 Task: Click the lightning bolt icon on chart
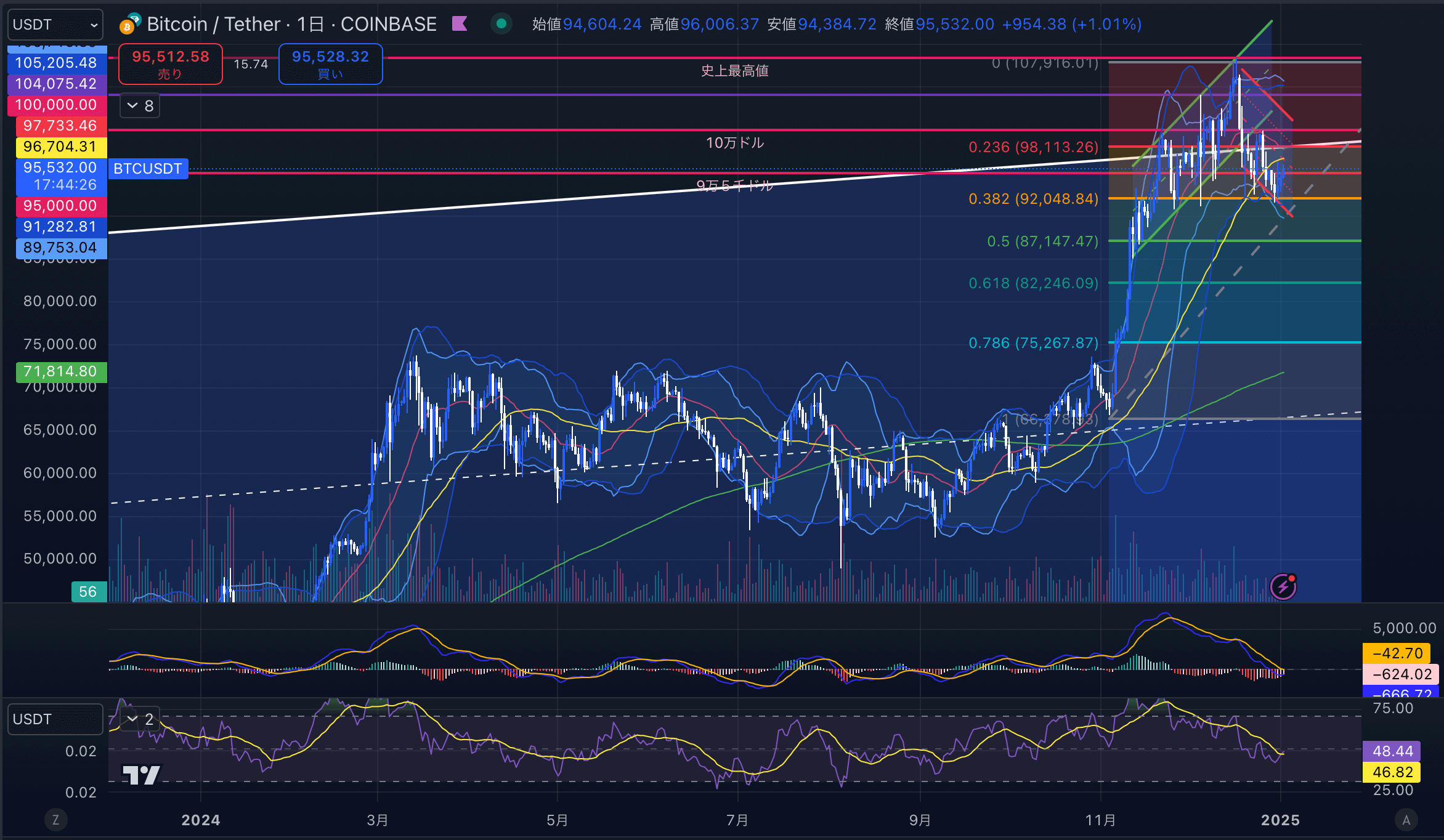[x=1283, y=586]
